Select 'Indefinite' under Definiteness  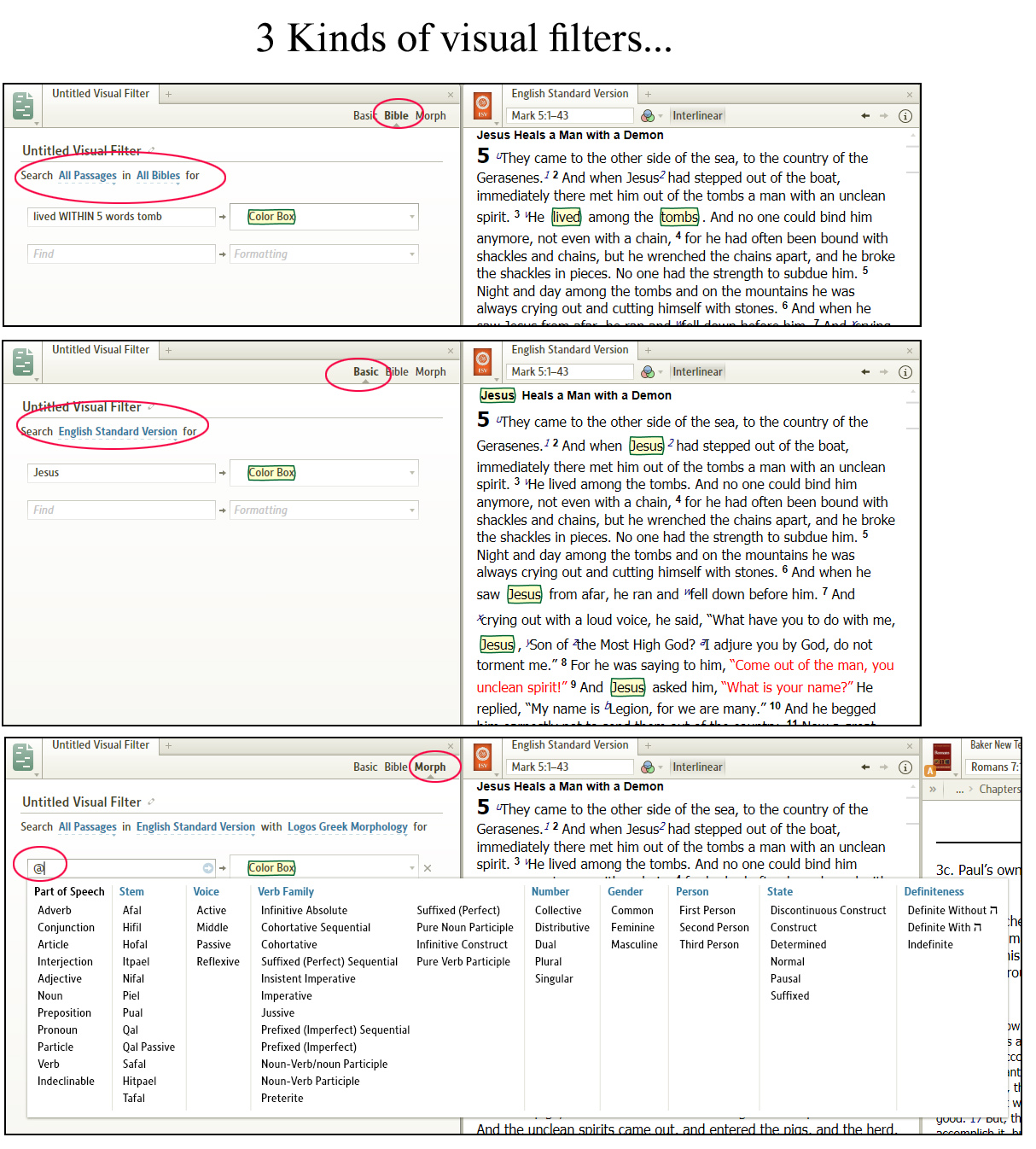[x=930, y=945]
